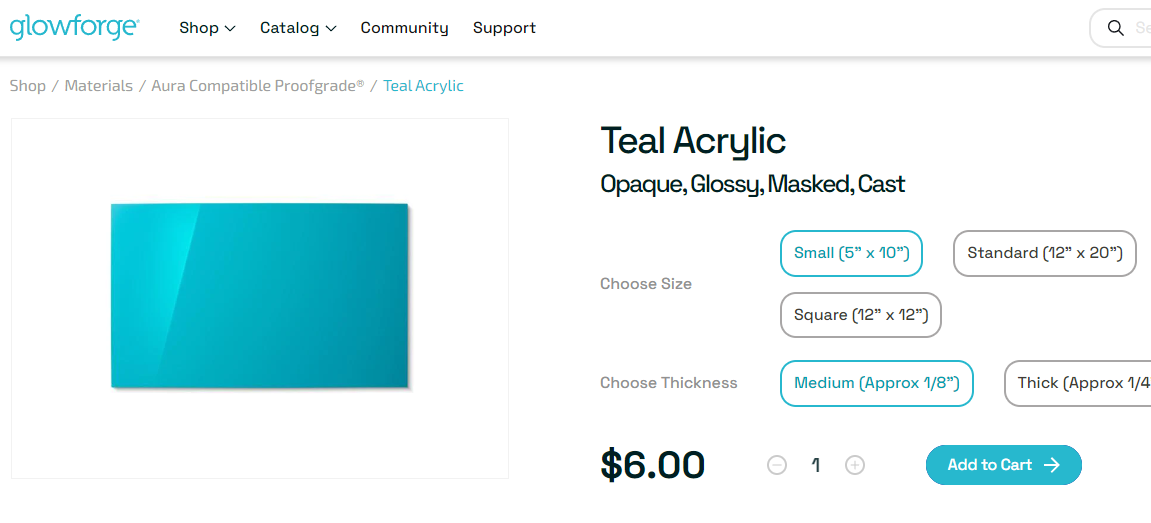Image resolution: width=1151 pixels, height=523 pixels.
Task: Click the arrow on Add to Cart
Action: pos(1052,465)
